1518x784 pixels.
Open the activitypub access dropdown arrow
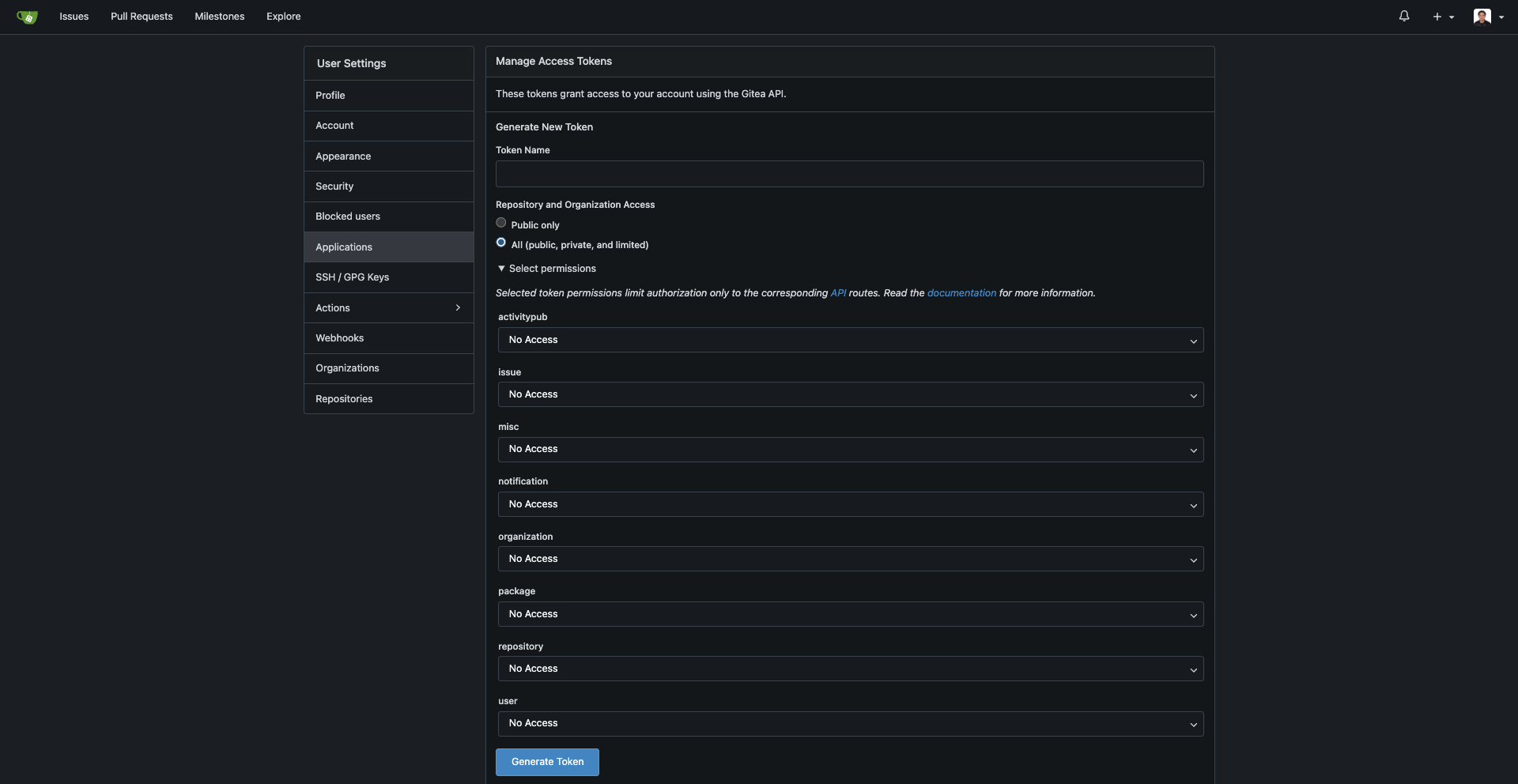1194,340
